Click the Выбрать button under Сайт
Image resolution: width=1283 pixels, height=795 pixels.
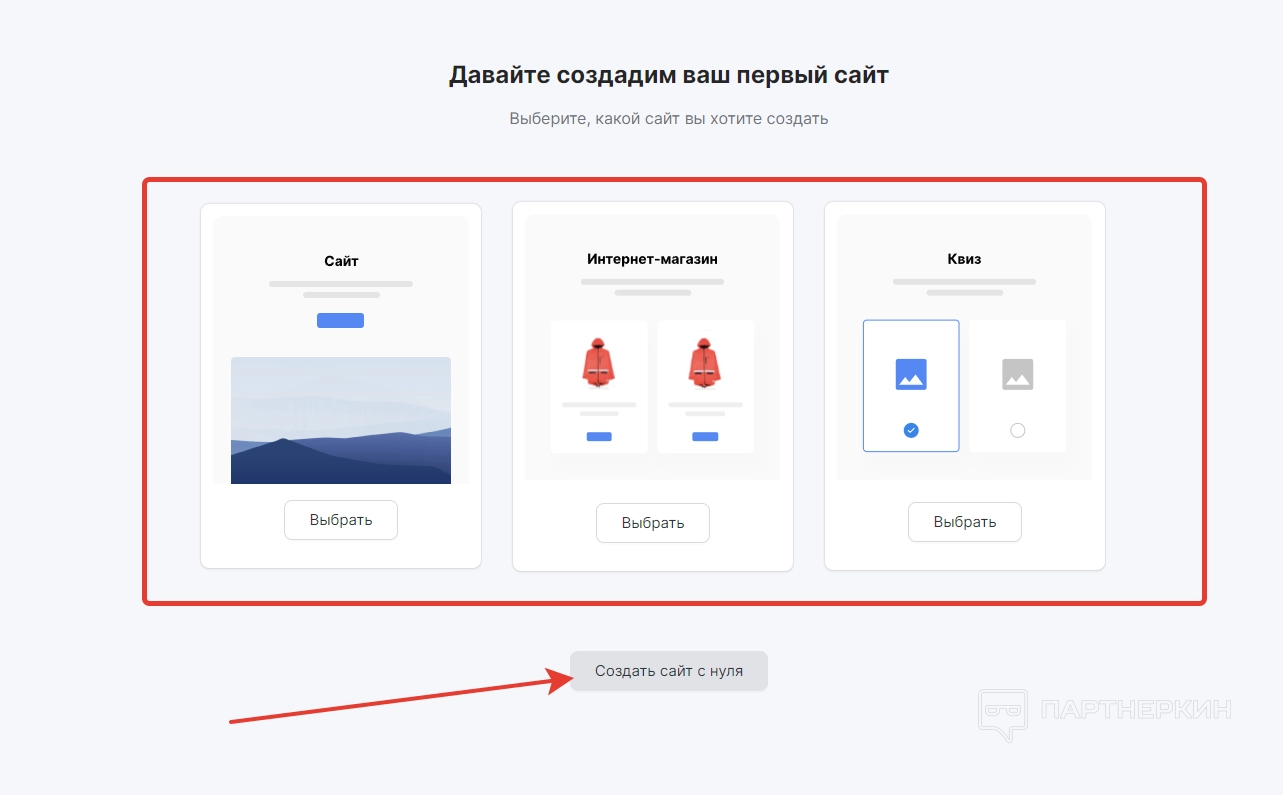click(x=341, y=520)
